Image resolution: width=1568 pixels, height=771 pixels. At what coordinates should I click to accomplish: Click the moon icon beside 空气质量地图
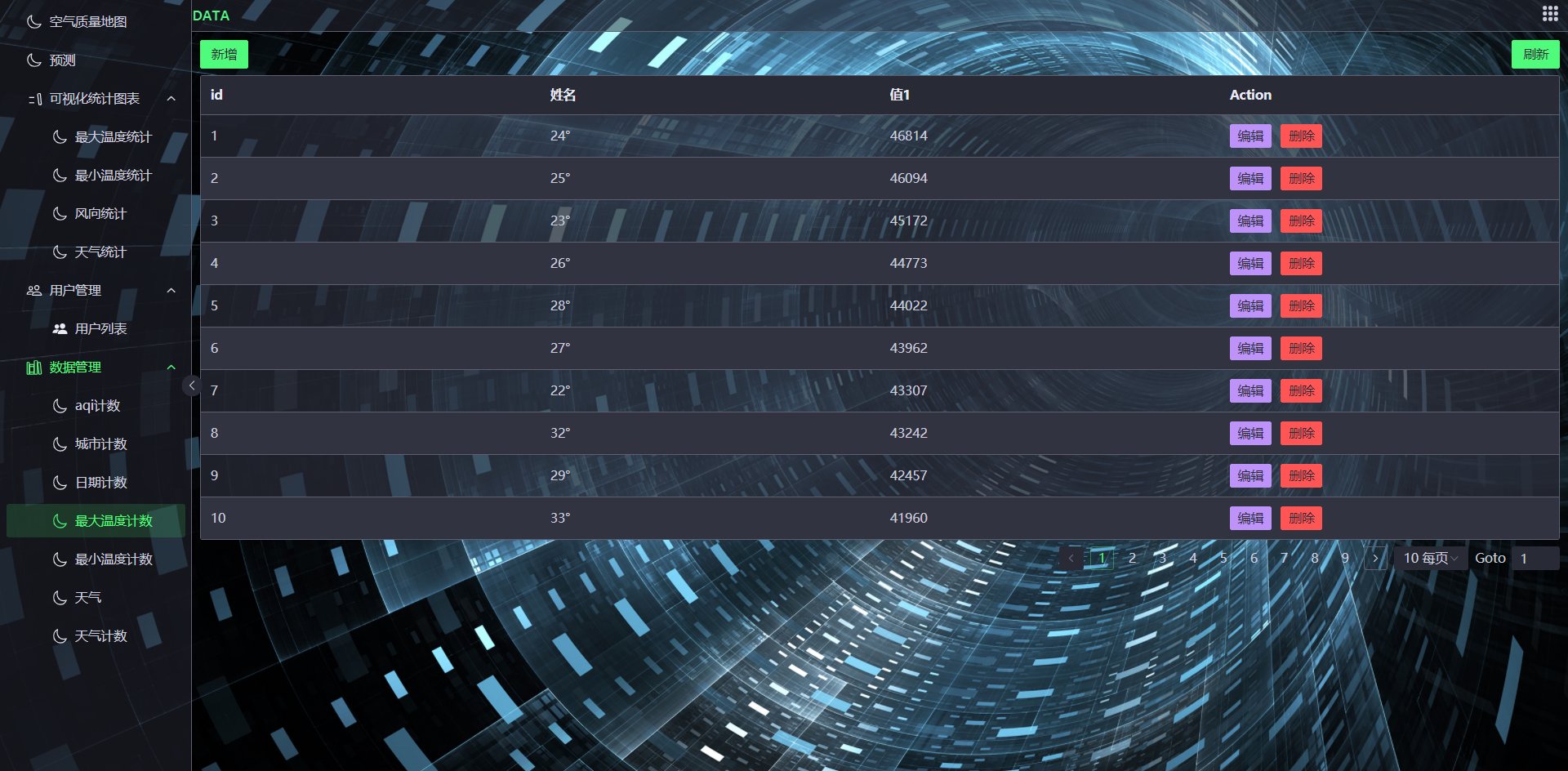[x=34, y=21]
